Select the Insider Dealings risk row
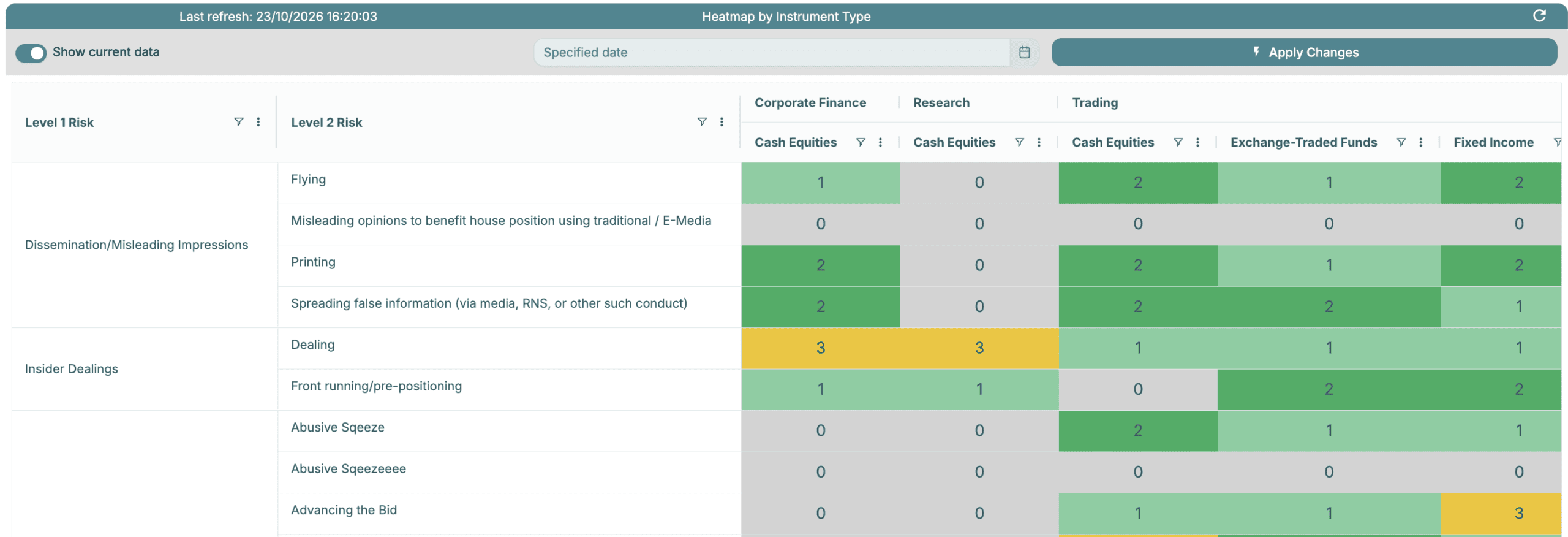The image size is (1568, 537). click(71, 368)
